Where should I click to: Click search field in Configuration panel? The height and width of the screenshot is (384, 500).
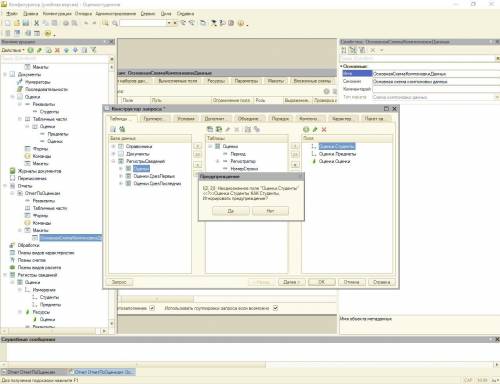pyautogui.click(x=55, y=58)
